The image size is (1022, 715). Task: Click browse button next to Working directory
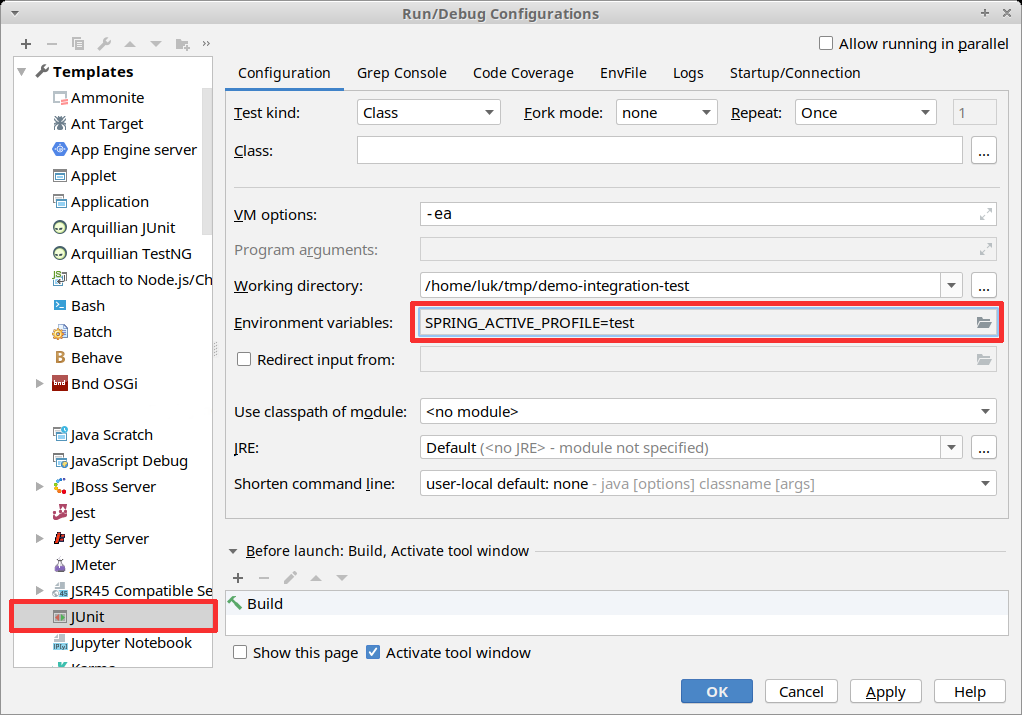tap(984, 286)
